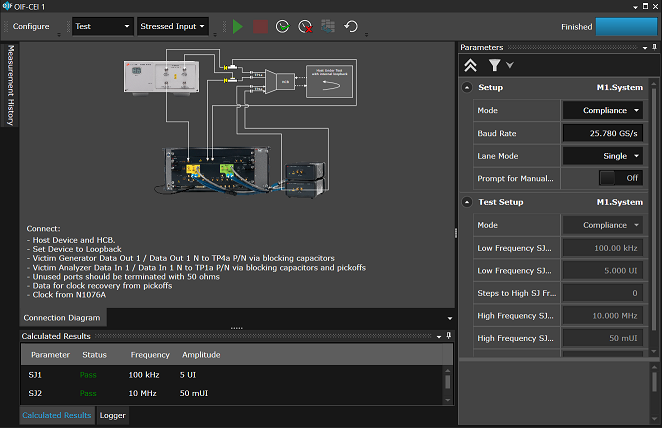Collapse all parameters with the double-chevron icon
This screenshot has height=428, width=662.
470,65
